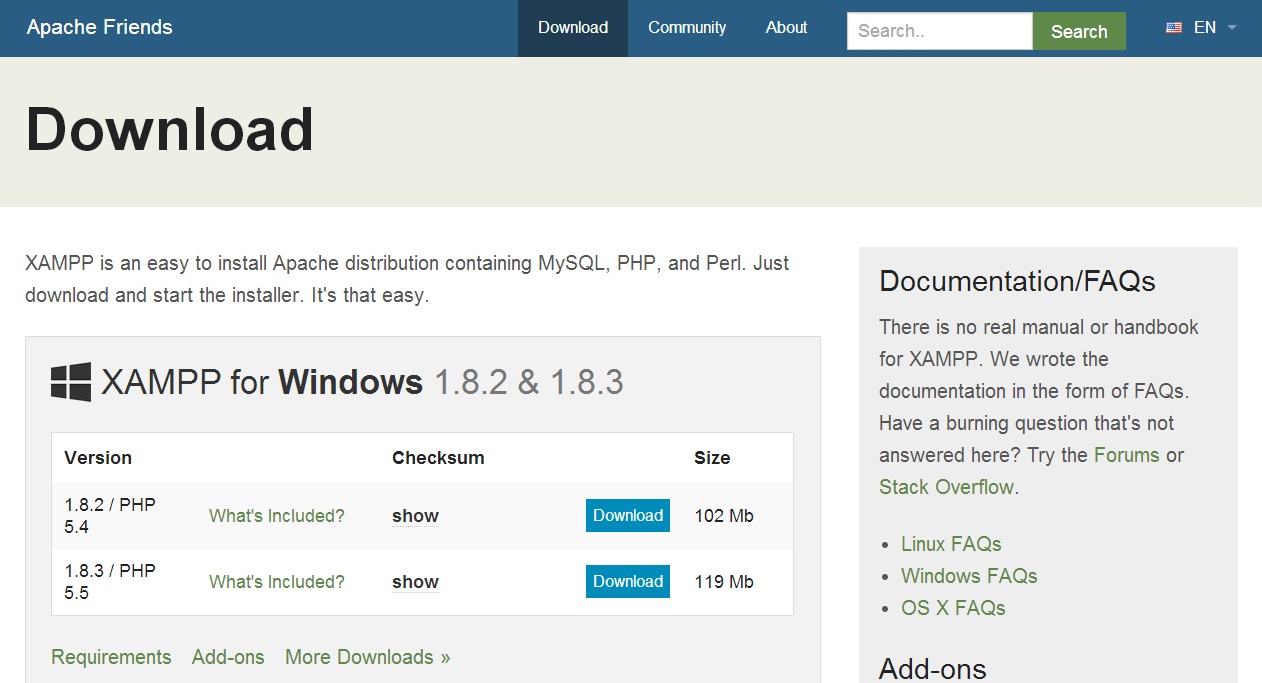
Task: Open the Community nav item
Action: 687,28
